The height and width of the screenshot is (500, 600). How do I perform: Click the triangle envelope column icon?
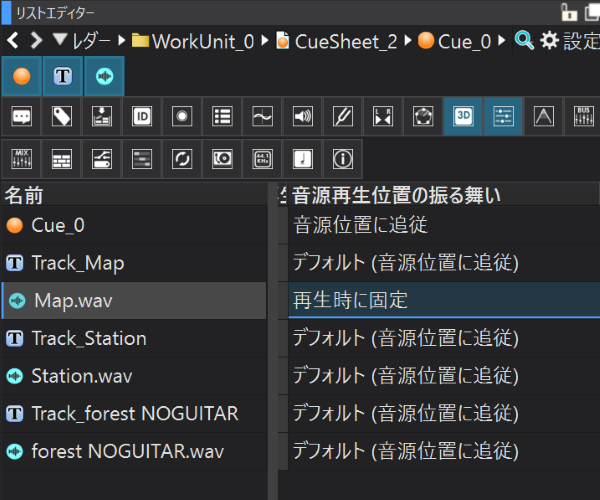pyautogui.click(x=544, y=116)
